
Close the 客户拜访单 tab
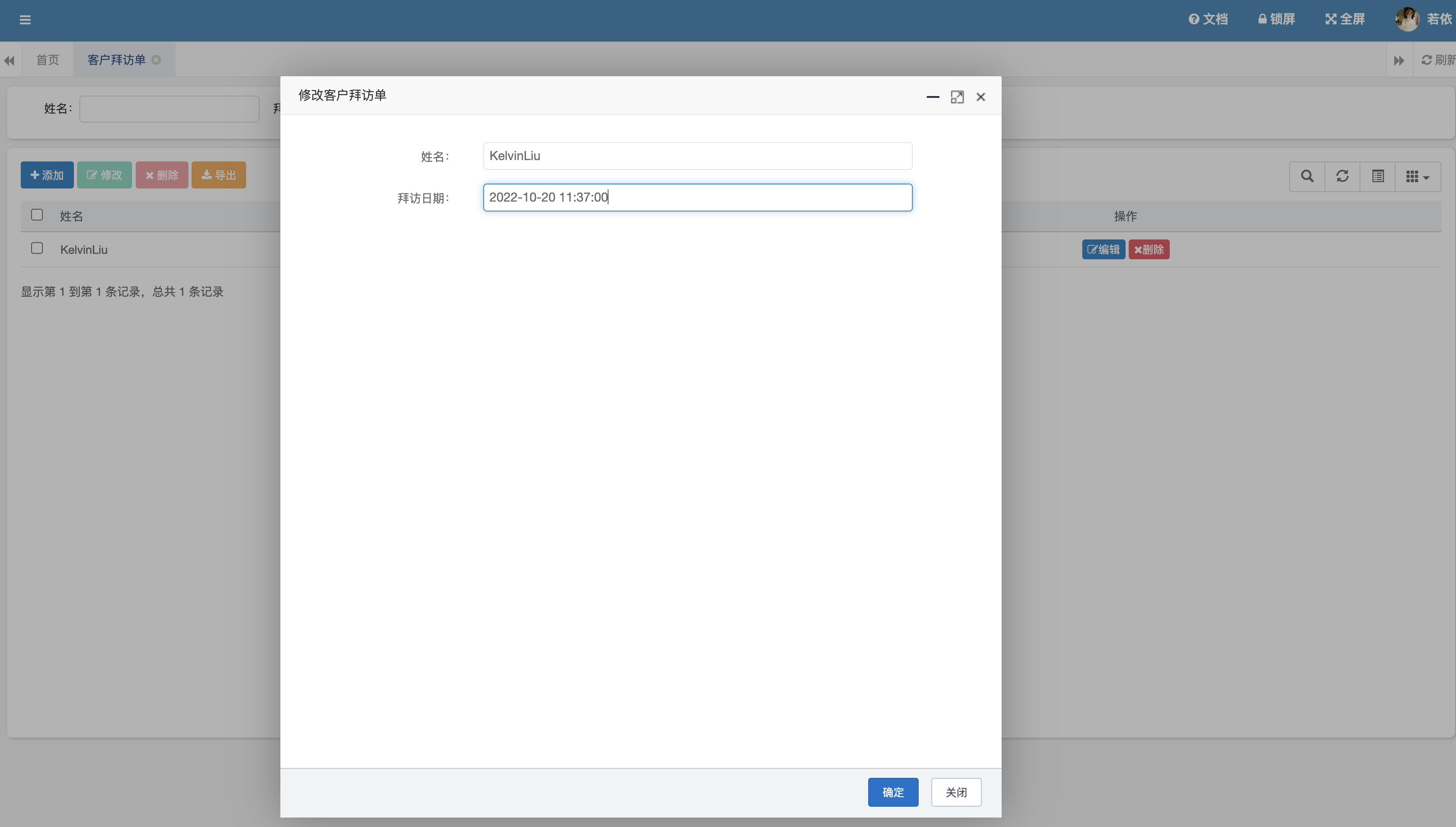tap(156, 60)
